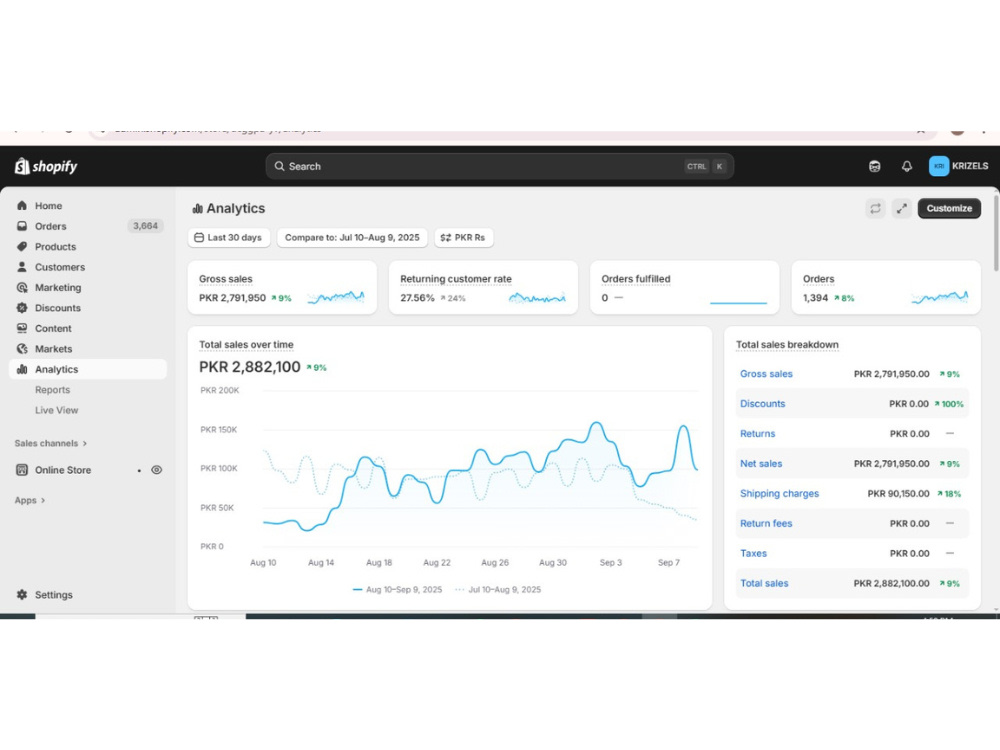Click the 3,664 orders count badge
The height and width of the screenshot is (750, 1000).
click(145, 226)
